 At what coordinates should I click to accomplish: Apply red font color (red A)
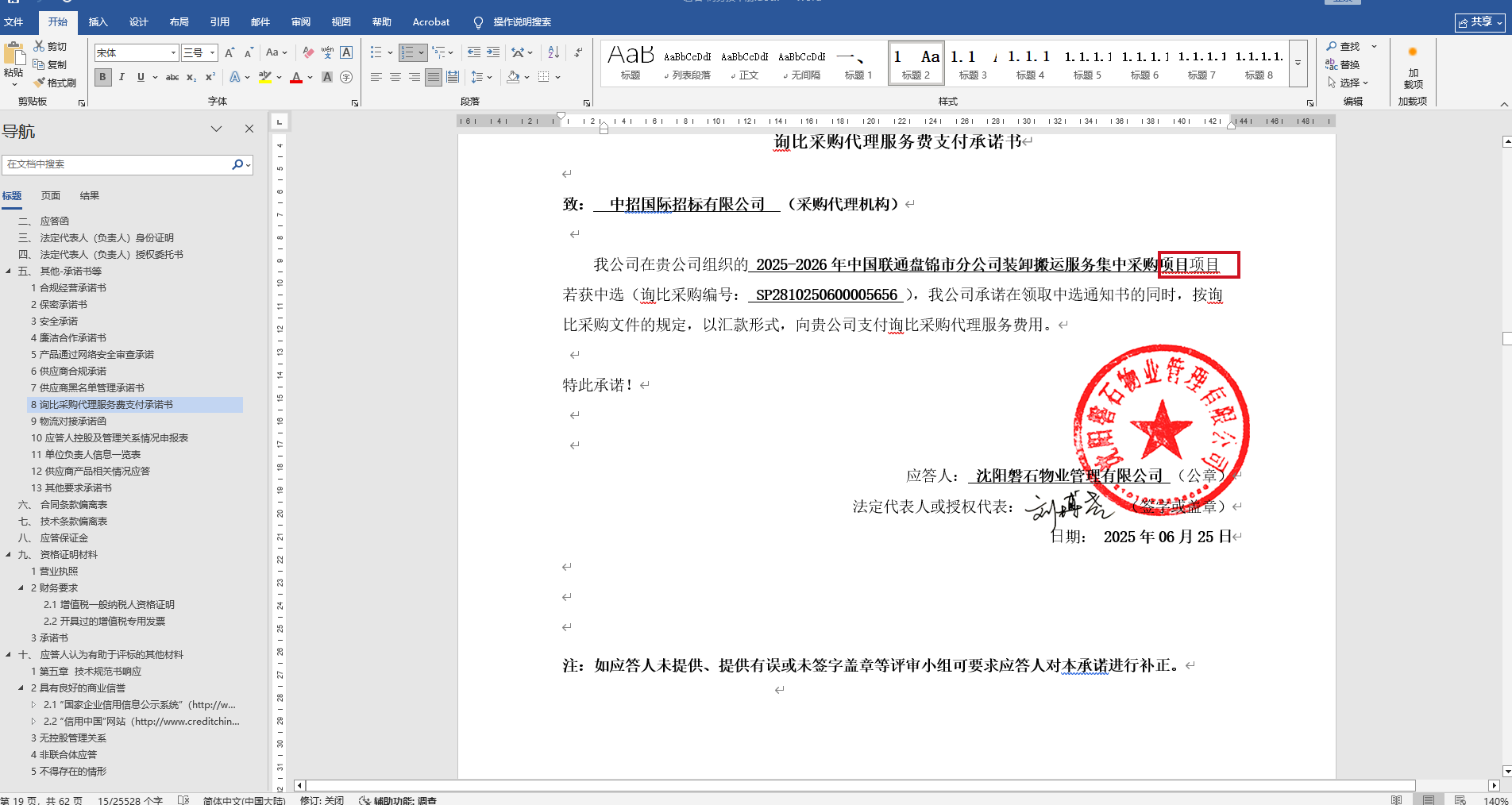coord(296,77)
